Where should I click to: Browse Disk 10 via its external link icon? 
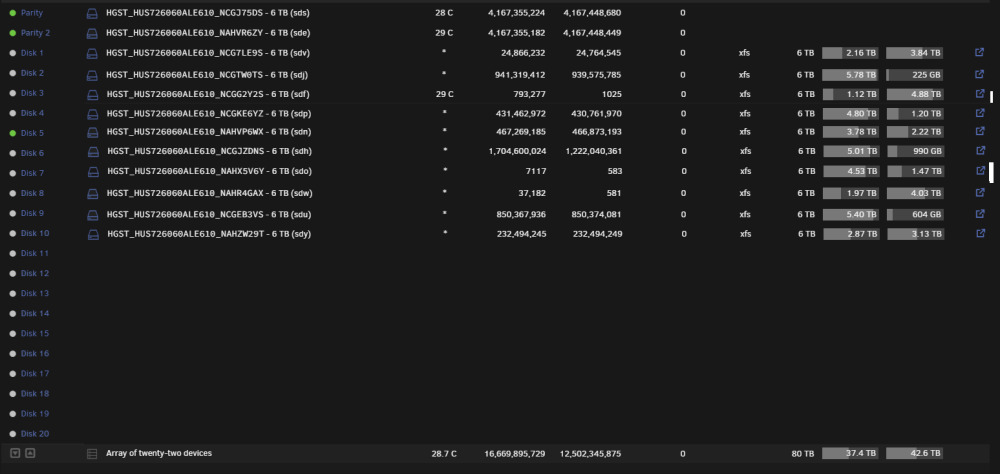[982, 233]
